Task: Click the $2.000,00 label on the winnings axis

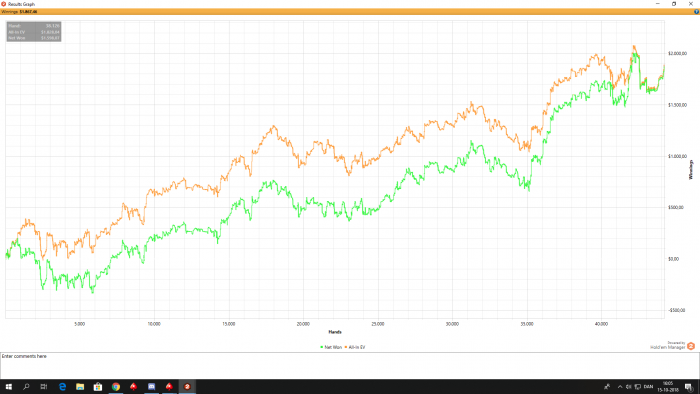Action: [677, 54]
